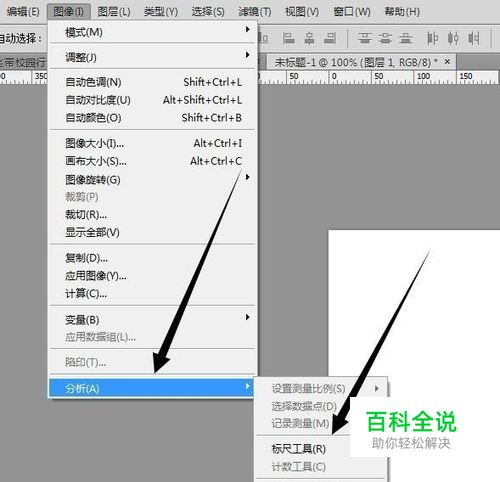Click the distribute vertical centers icon

point(385,38)
